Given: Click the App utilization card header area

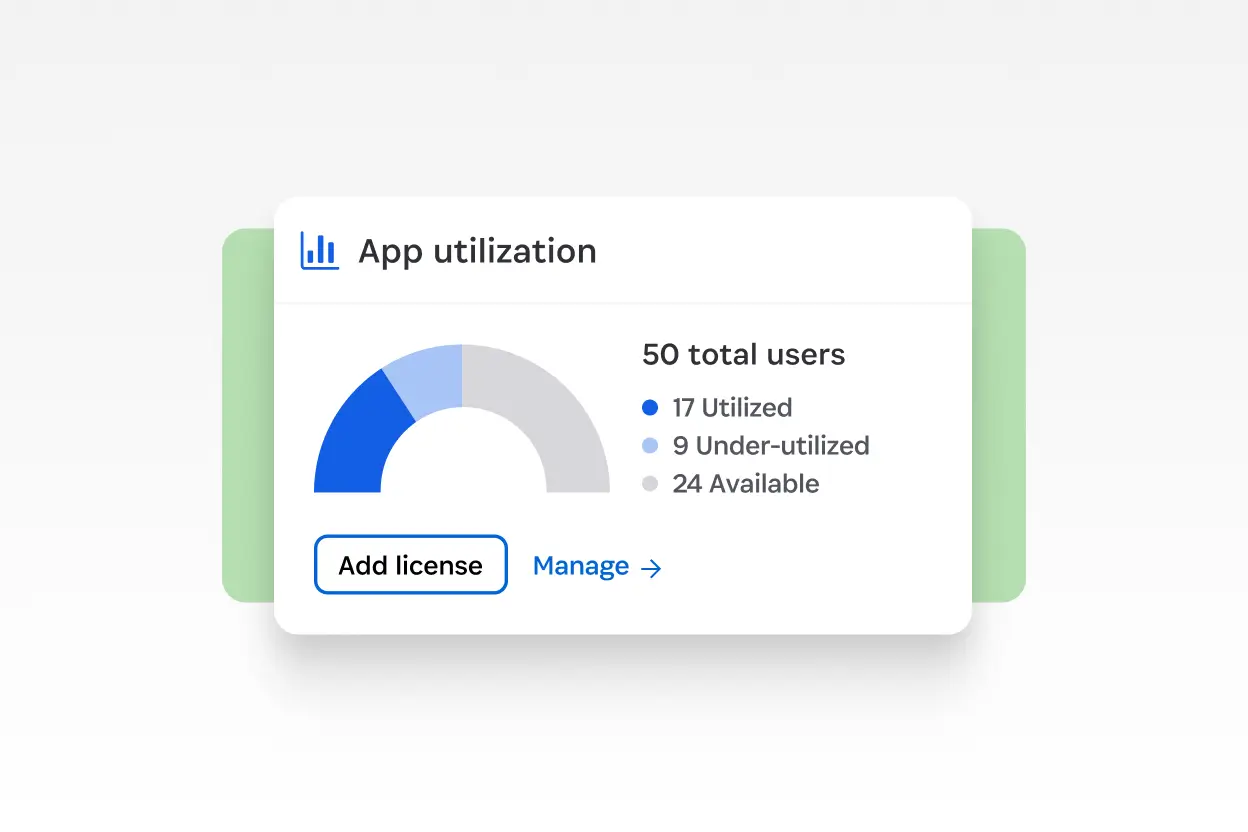Looking at the screenshot, I should click(623, 250).
